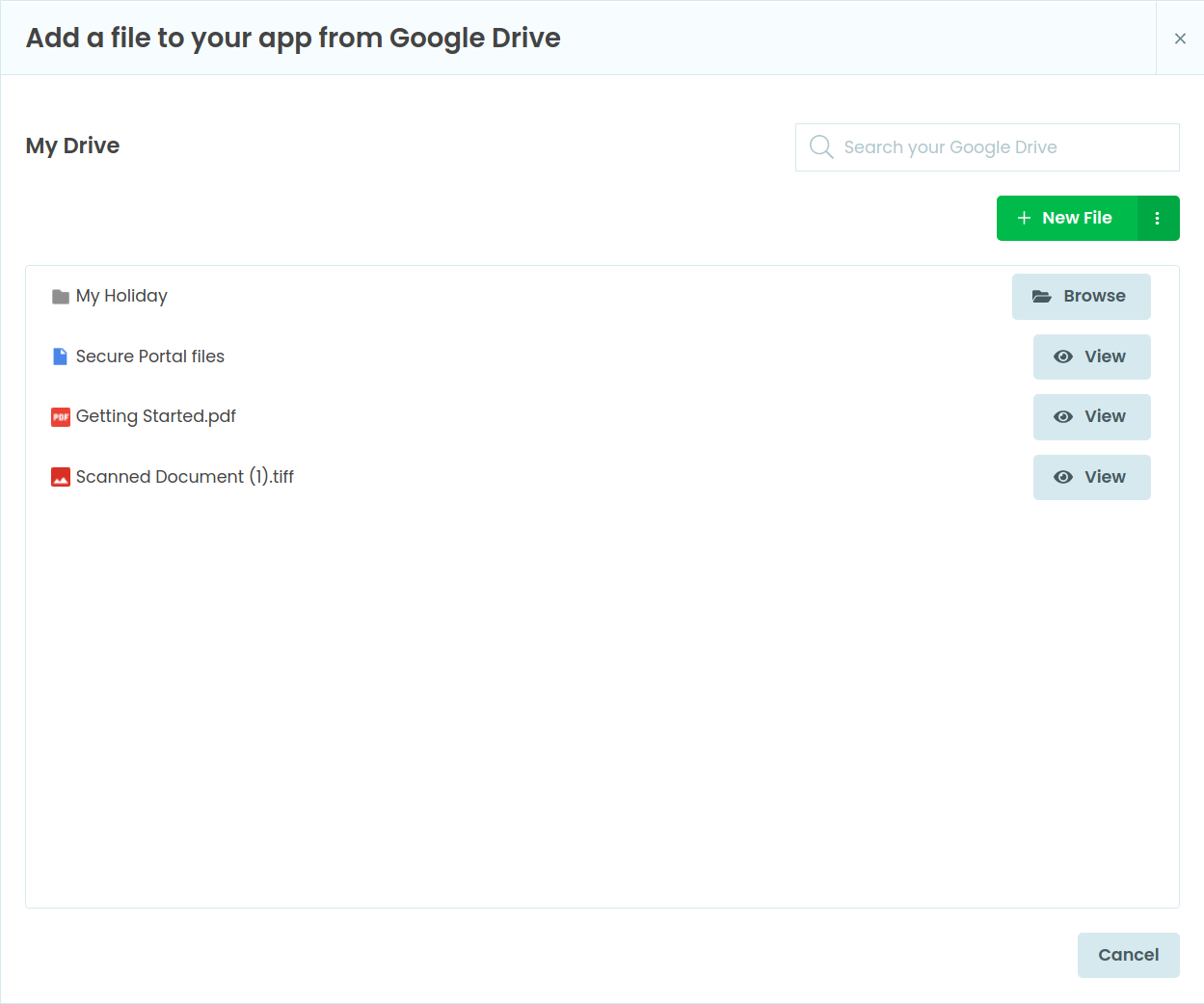Click the Cancel button
Screen dimensions: 1204x1004
pos(1128,955)
